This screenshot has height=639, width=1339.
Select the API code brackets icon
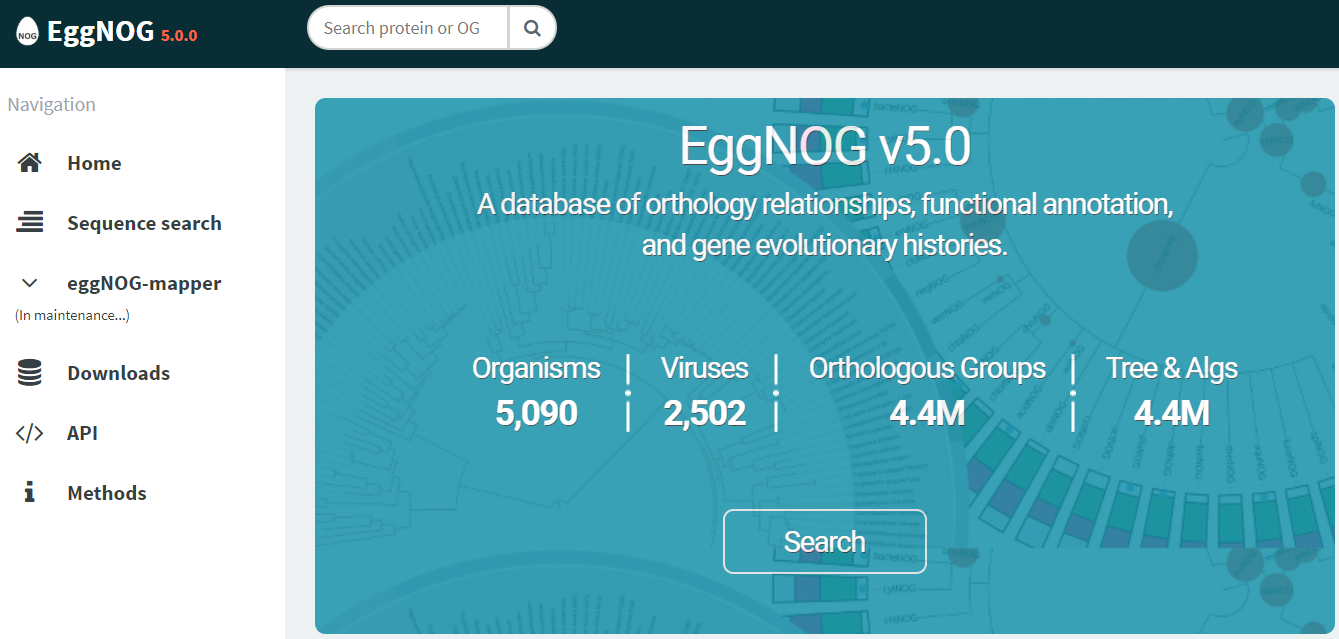(29, 432)
